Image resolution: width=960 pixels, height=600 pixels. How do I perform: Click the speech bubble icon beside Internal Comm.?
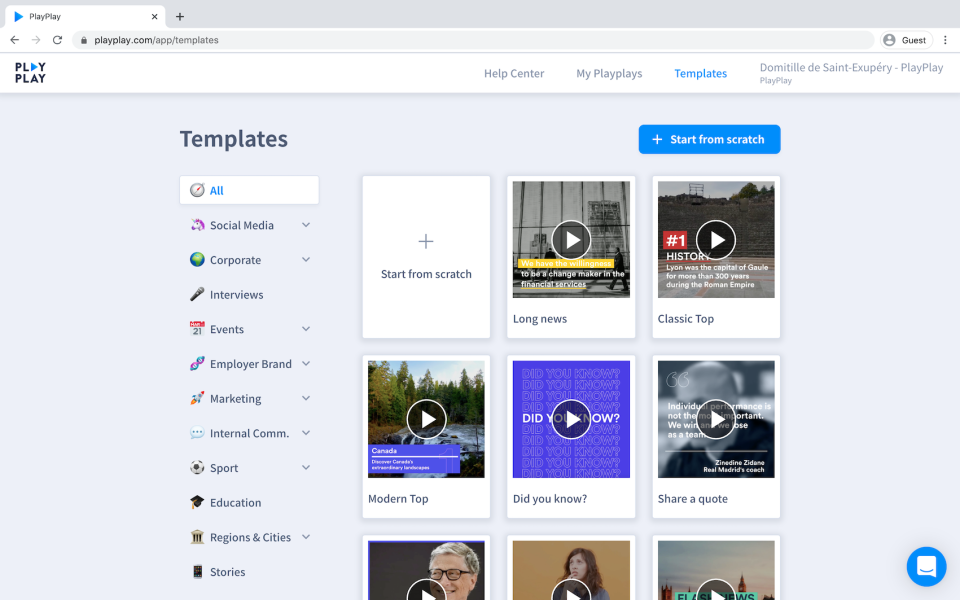pyautogui.click(x=197, y=433)
